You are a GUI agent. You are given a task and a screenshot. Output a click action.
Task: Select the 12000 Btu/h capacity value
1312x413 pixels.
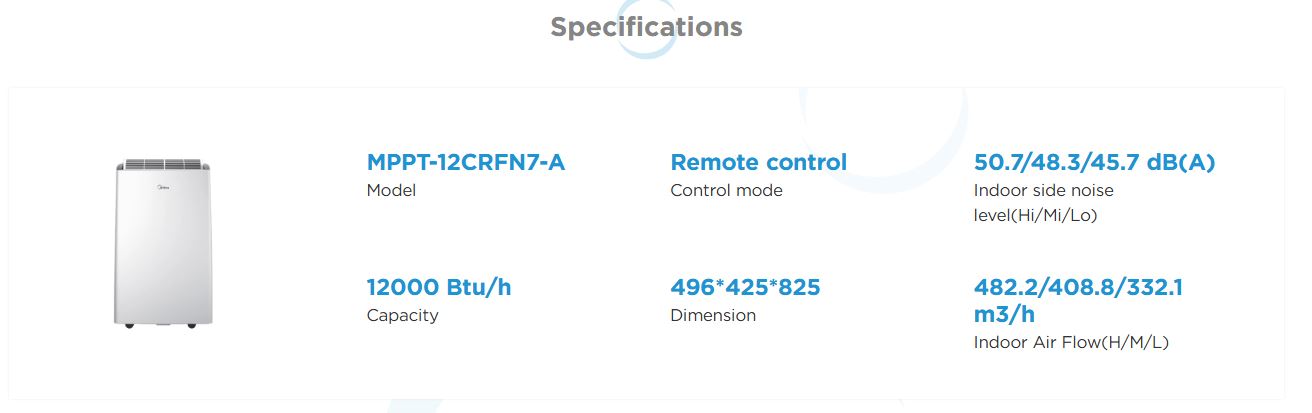439,288
